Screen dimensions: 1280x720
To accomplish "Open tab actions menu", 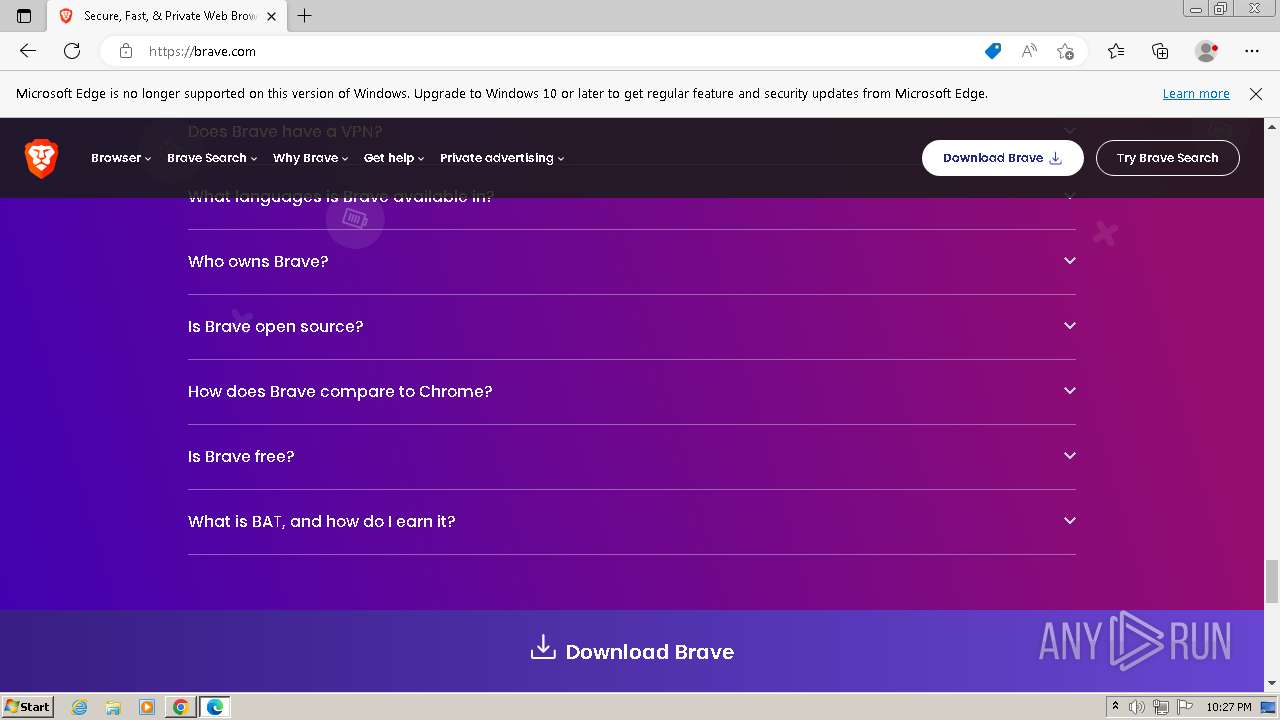I will coord(24,16).
